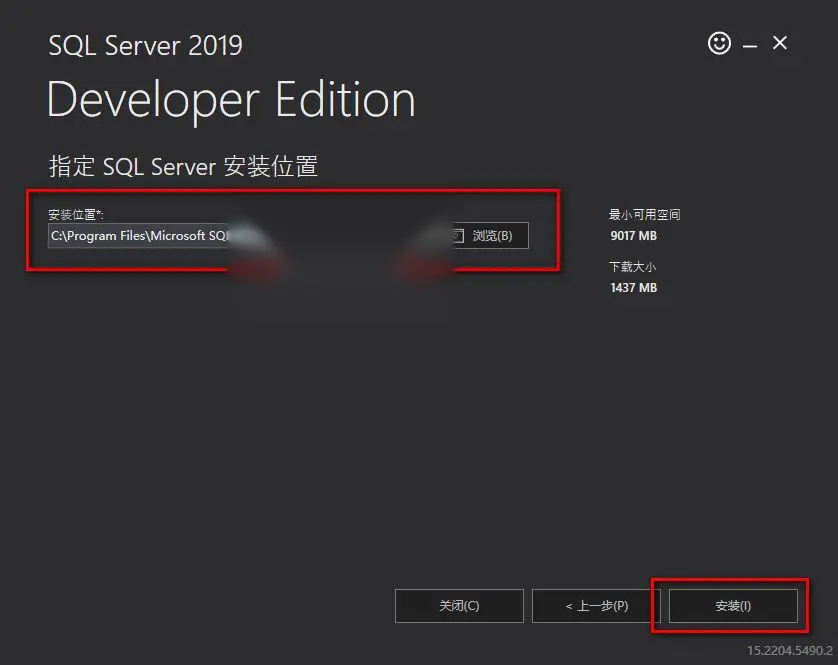The height and width of the screenshot is (665, 838).
Task: Click the SQL Server 2019 title text
Action: click(x=145, y=45)
